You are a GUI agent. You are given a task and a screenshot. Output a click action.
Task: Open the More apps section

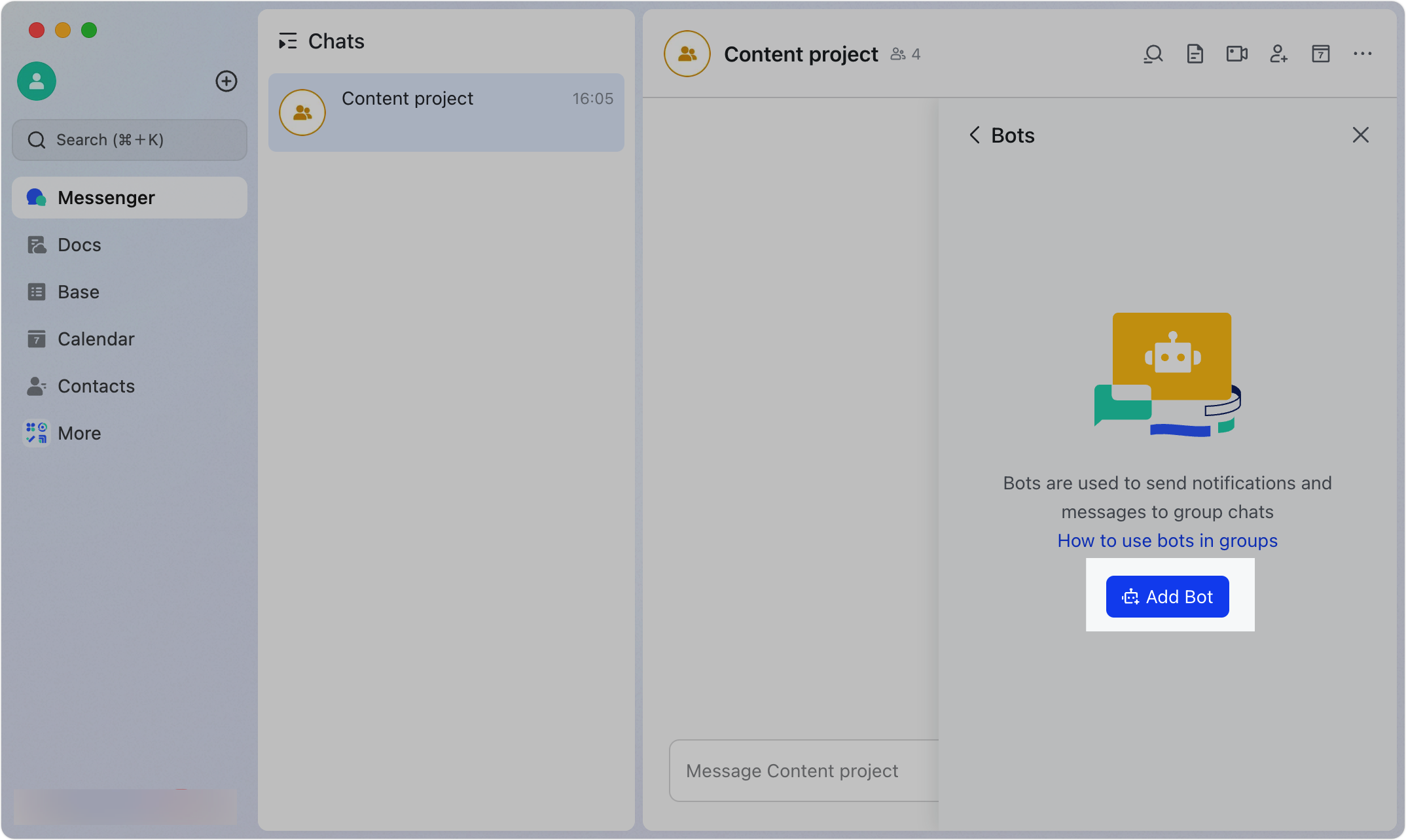tap(79, 432)
